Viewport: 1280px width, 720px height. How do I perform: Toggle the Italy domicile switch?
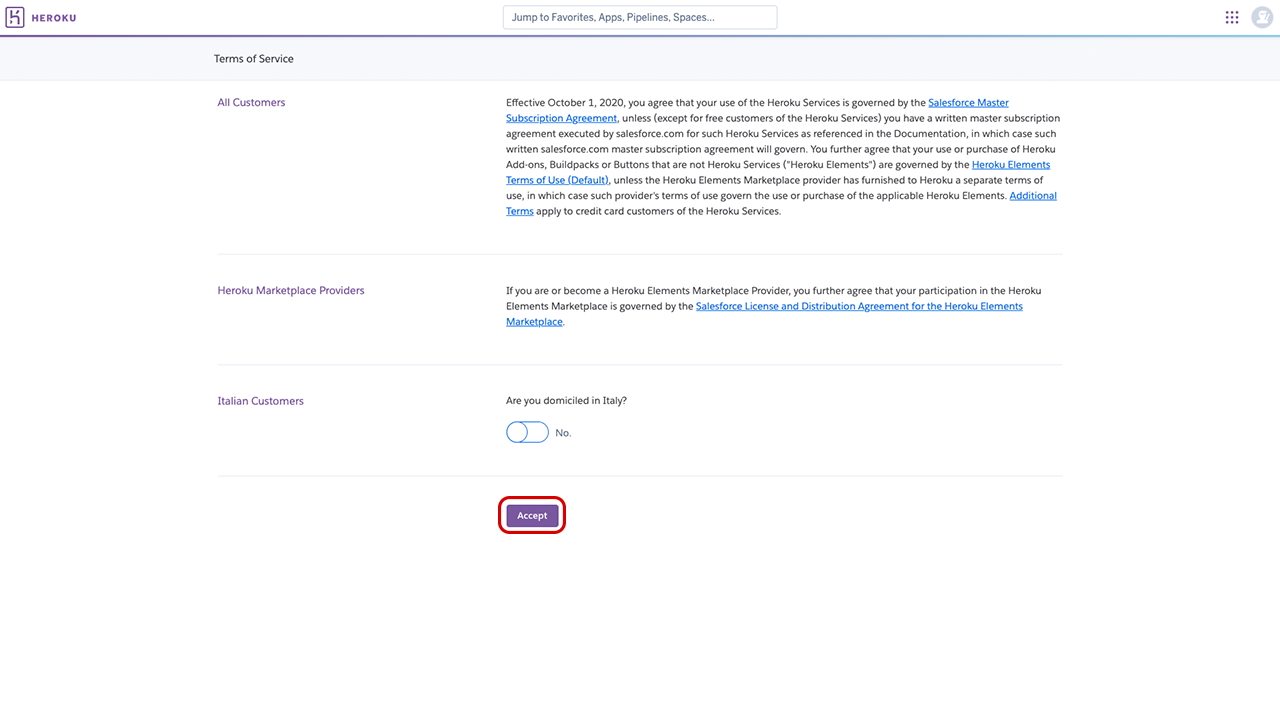tap(527, 432)
